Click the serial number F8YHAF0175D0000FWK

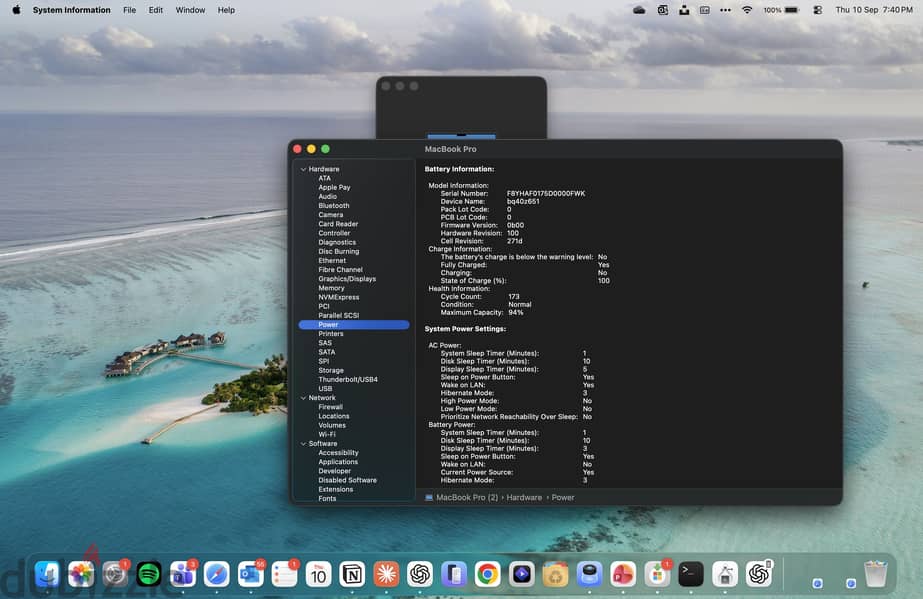(546, 194)
